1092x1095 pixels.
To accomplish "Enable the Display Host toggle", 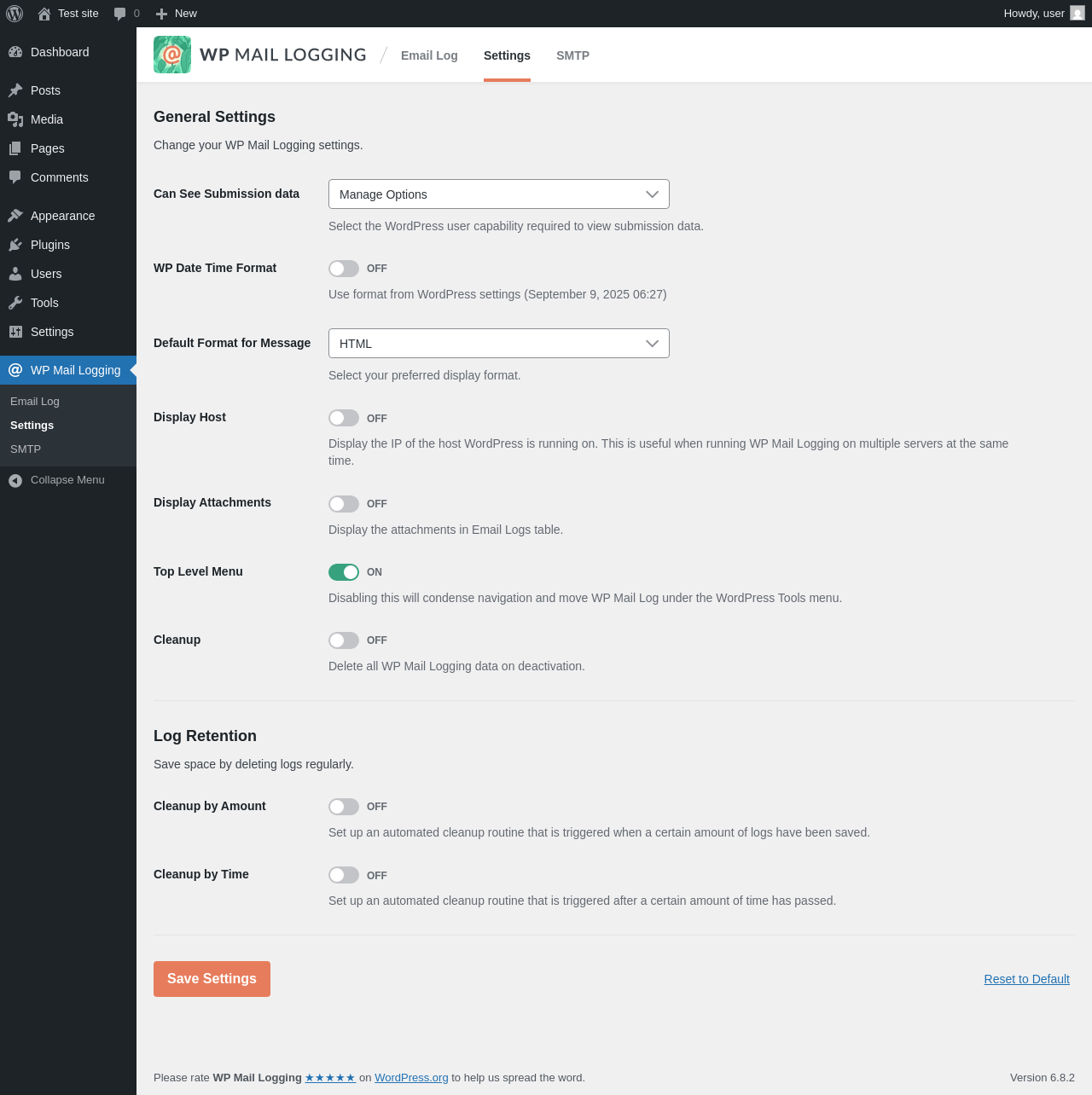I will [x=344, y=418].
